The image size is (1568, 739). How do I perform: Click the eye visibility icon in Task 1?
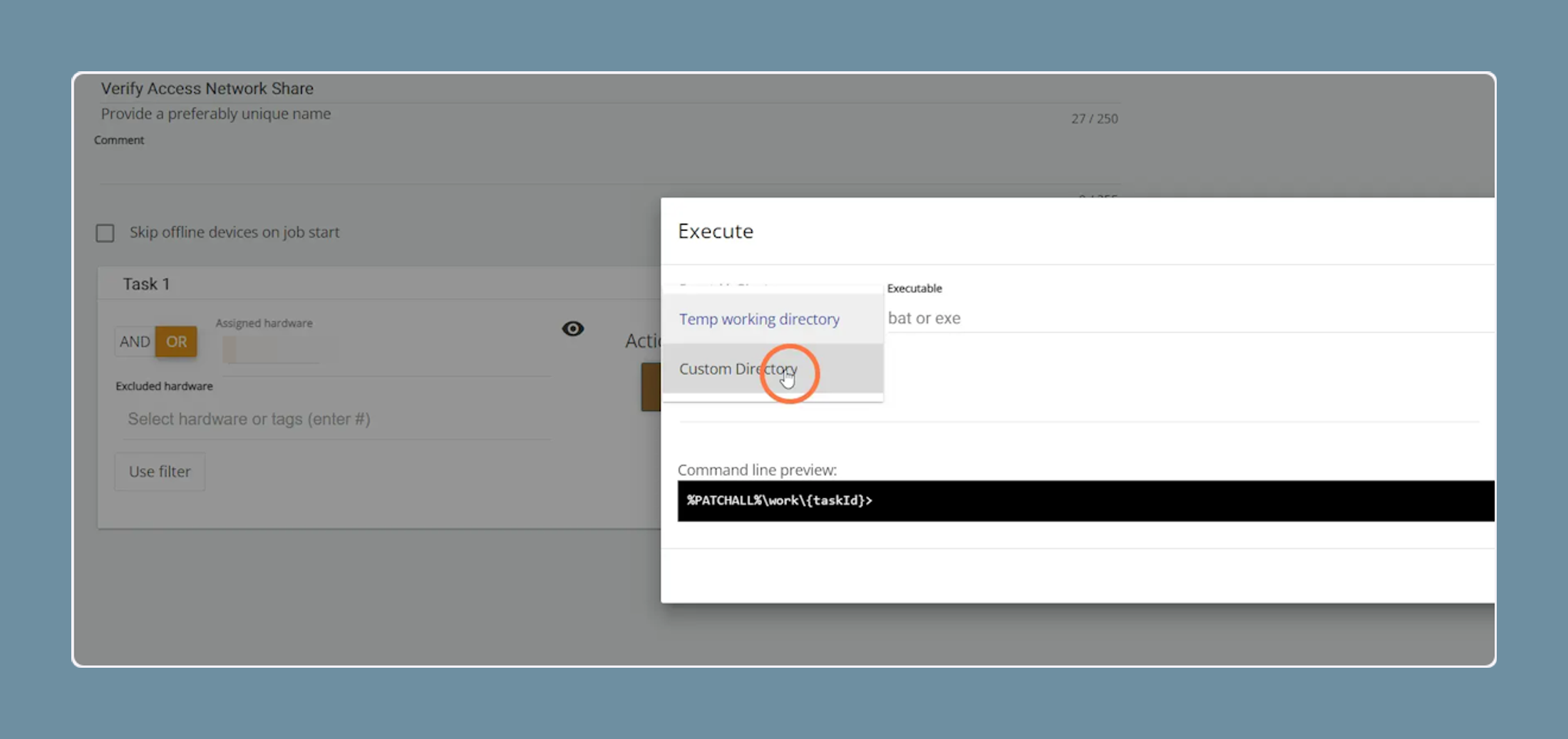(572, 329)
